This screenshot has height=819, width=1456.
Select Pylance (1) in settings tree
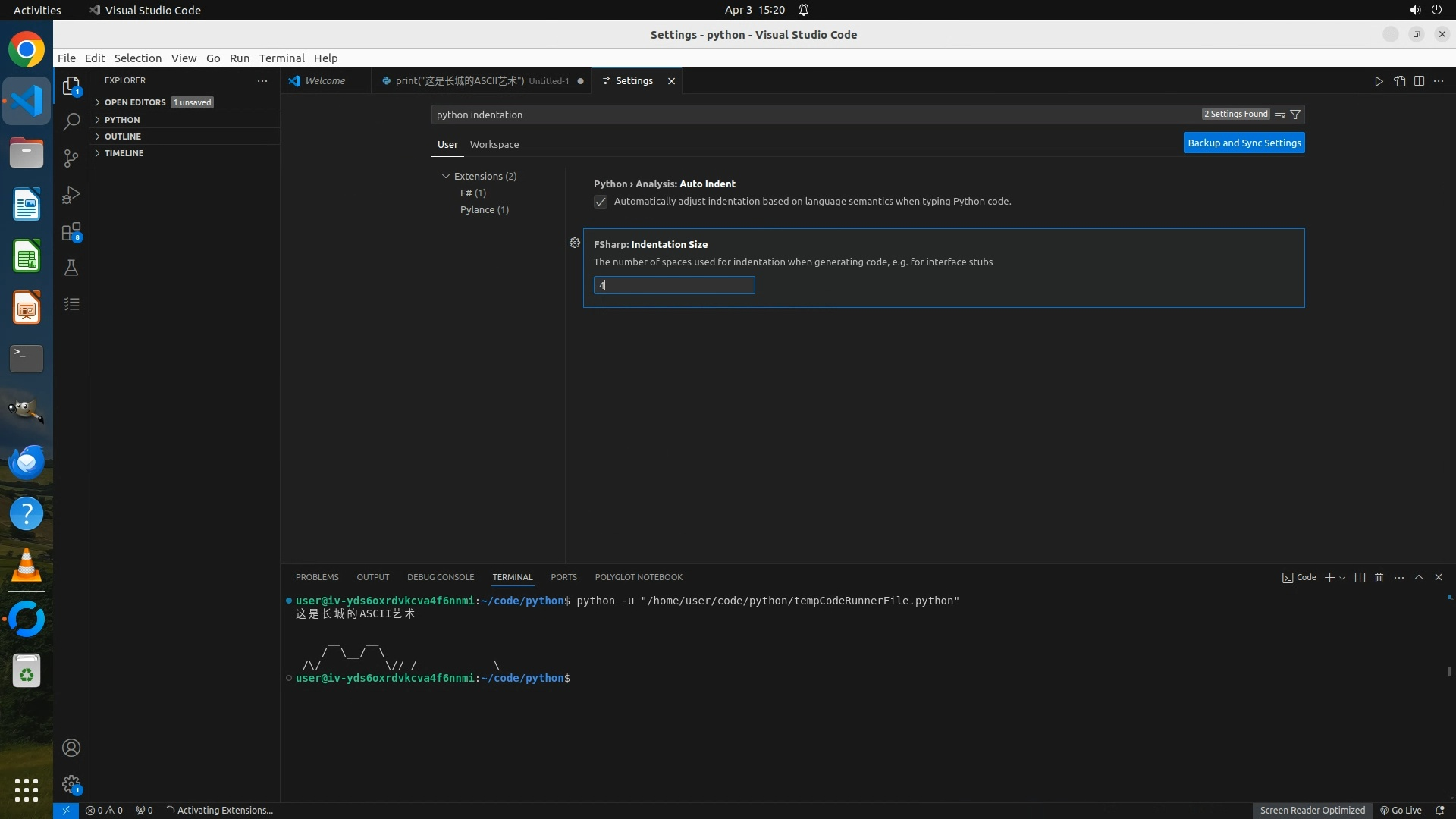coord(484,209)
